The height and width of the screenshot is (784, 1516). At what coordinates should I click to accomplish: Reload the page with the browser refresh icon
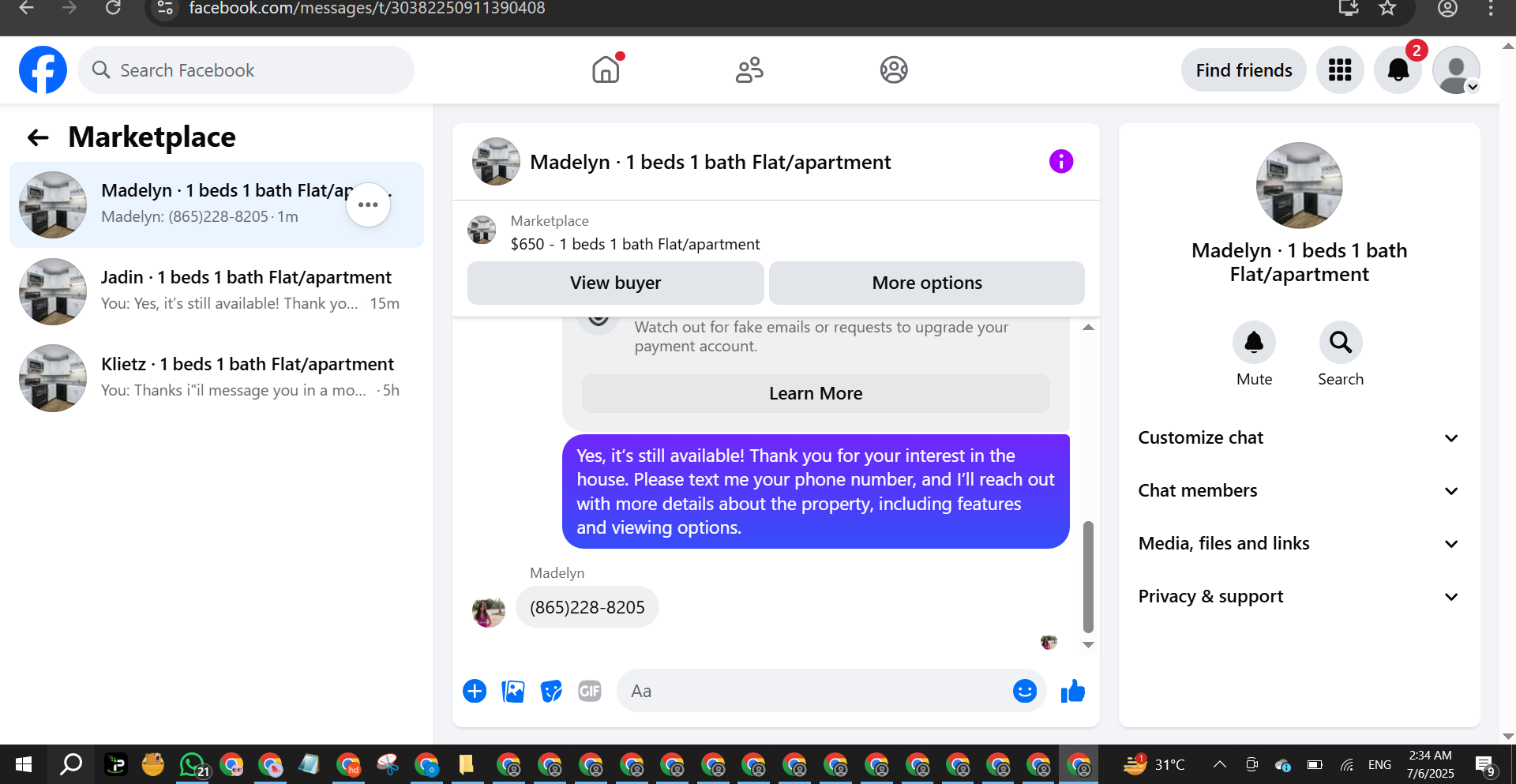(113, 8)
